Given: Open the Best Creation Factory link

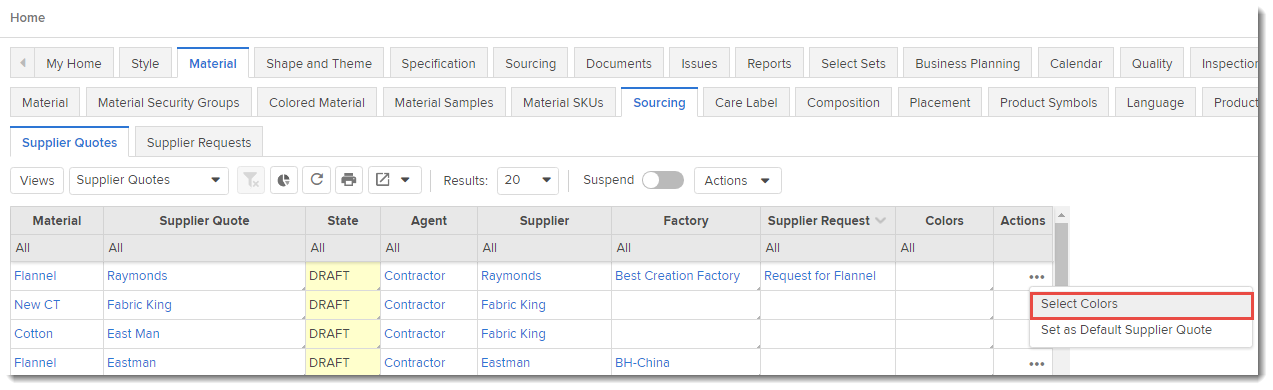Looking at the screenshot, I should click(678, 276).
